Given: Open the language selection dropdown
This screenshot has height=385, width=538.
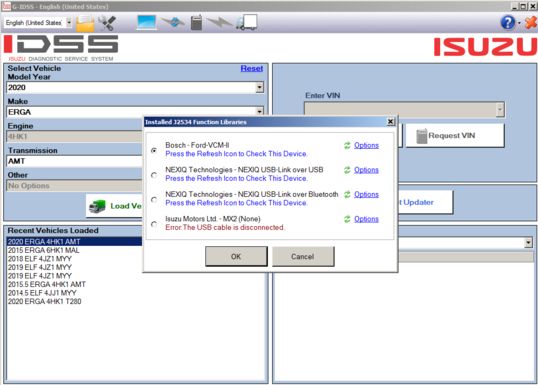Looking at the screenshot, I should pos(69,23).
